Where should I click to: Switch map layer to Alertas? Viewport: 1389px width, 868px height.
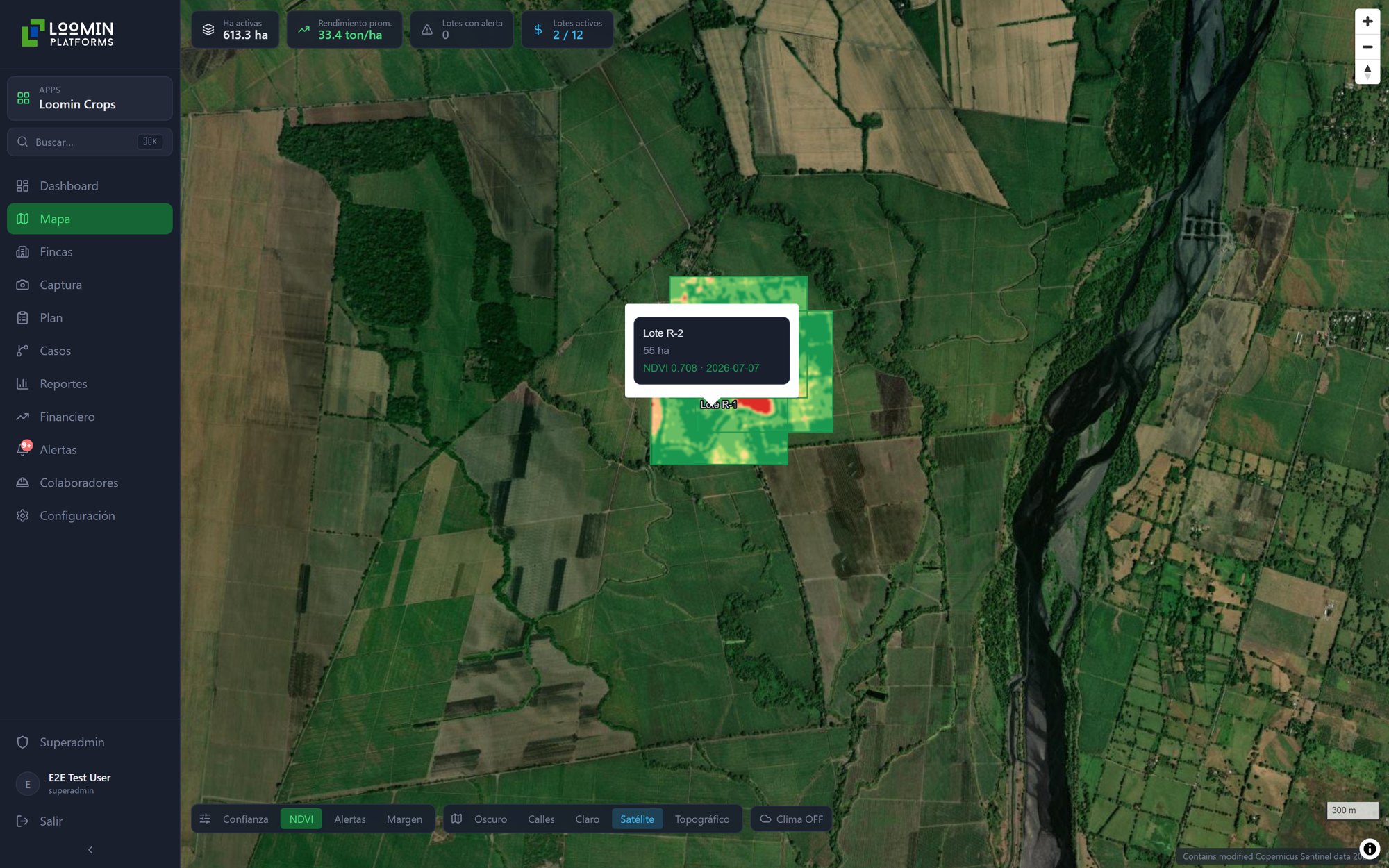(x=350, y=819)
